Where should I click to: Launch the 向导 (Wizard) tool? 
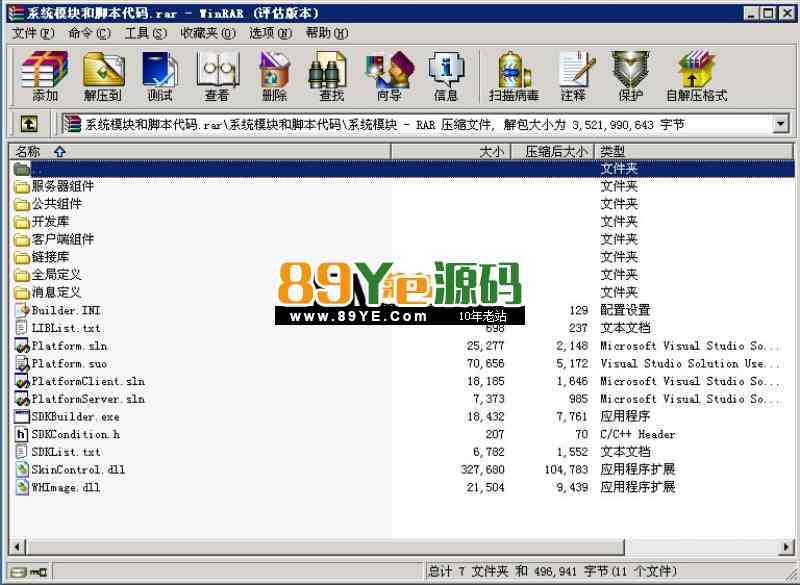click(389, 76)
